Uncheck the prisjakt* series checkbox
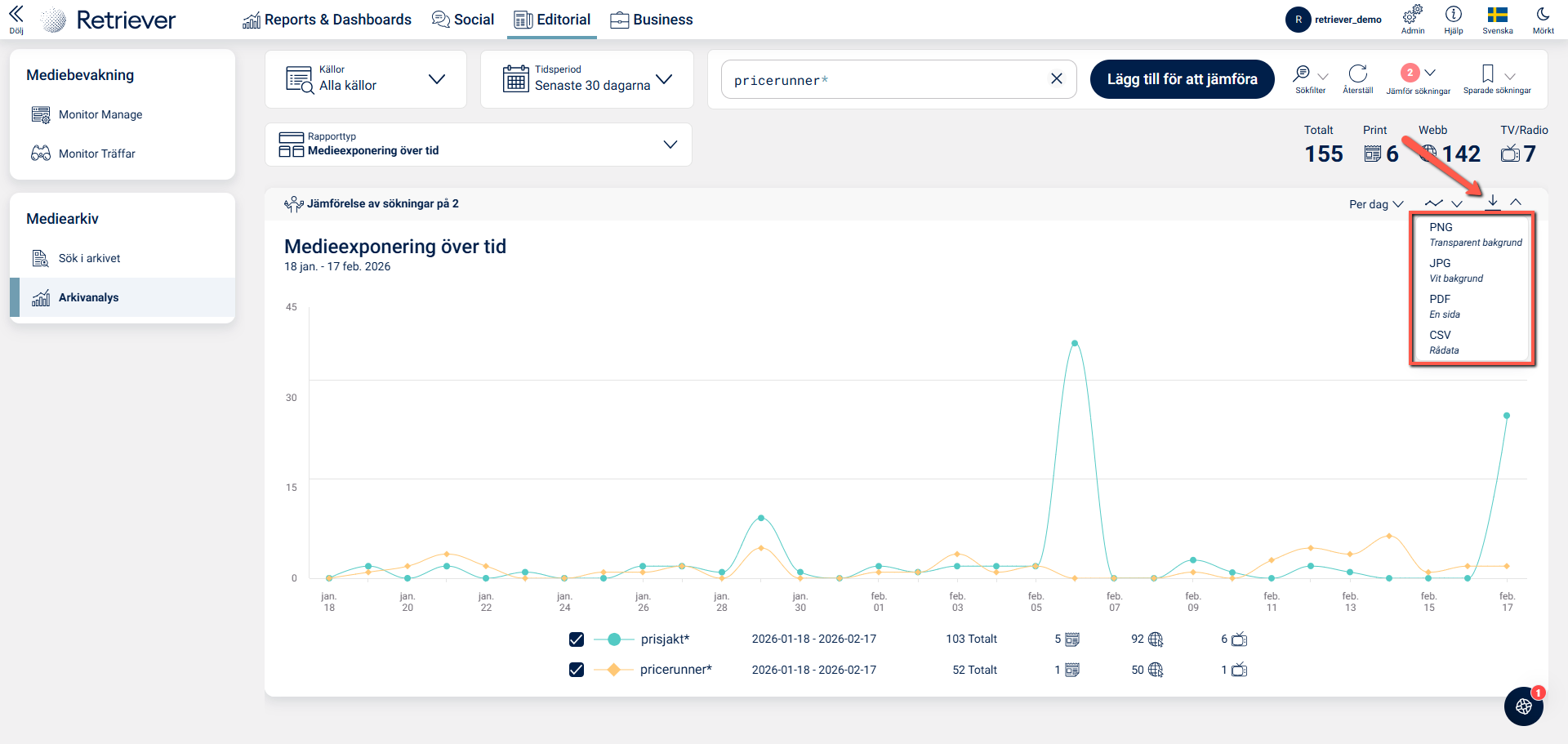Image resolution: width=1568 pixels, height=744 pixels. (x=577, y=639)
